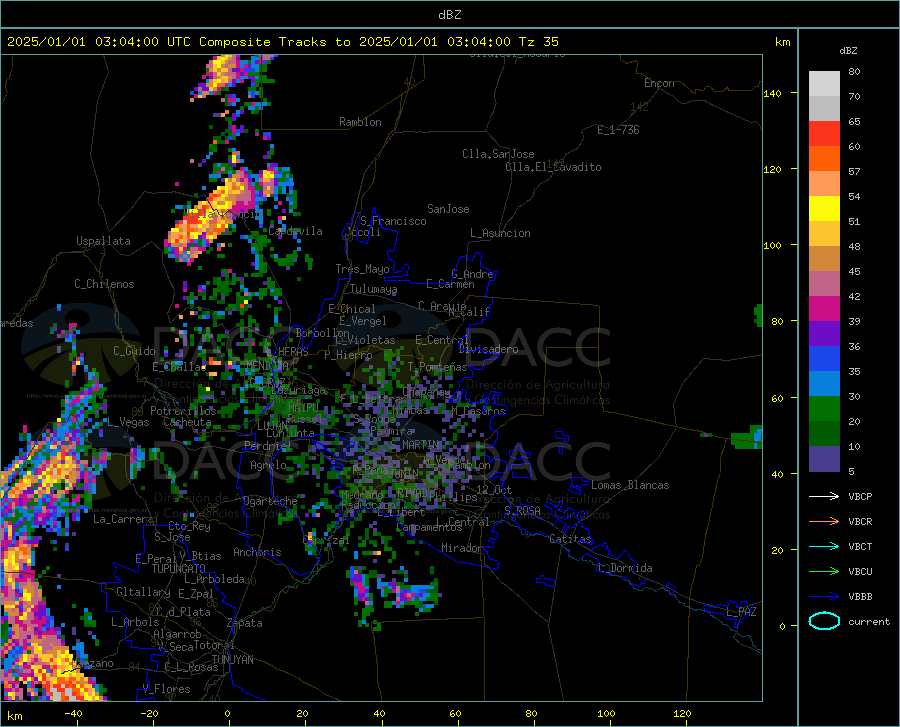
Task: Click the L_Vegas place label
Action: pos(129,422)
